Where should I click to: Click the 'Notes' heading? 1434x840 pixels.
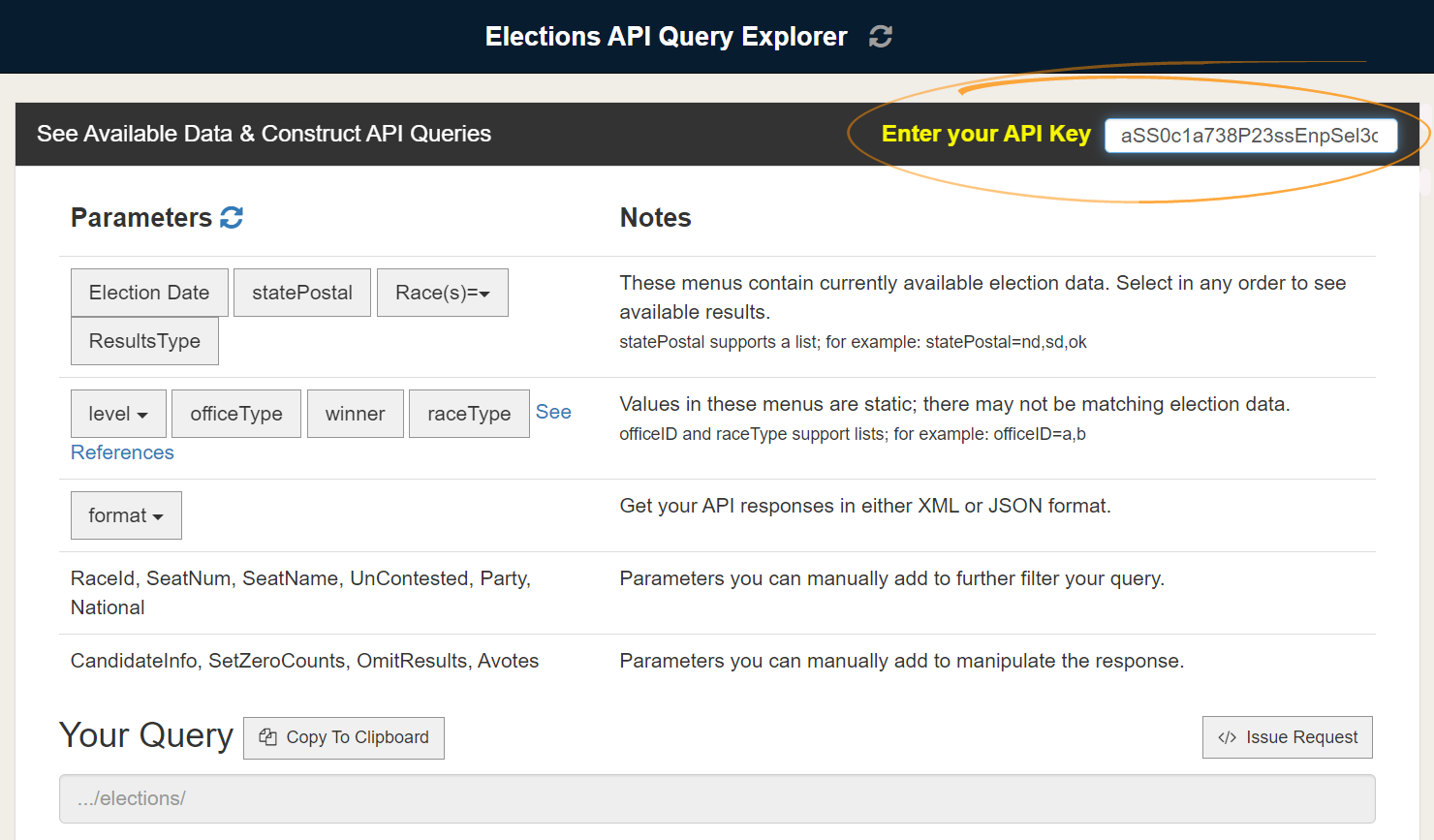coord(655,218)
